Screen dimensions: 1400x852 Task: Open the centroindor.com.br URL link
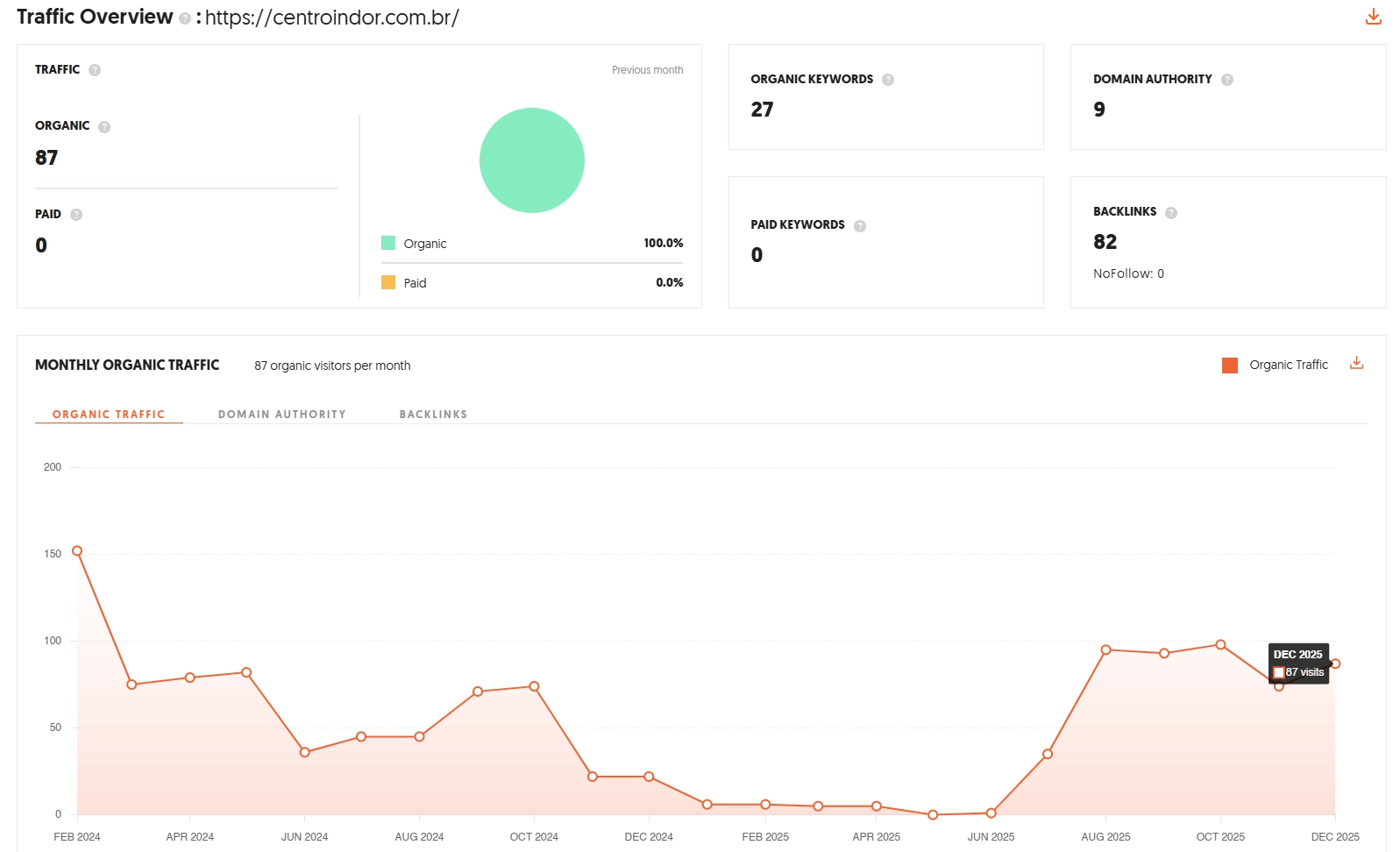(x=331, y=18)
